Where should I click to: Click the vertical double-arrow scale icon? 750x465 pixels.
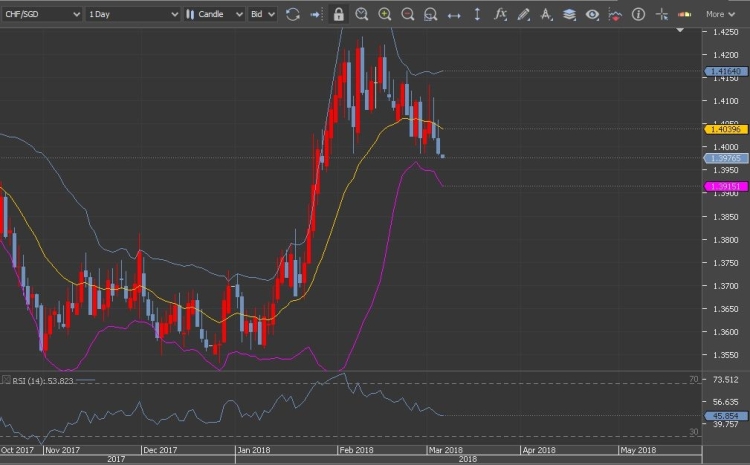(x=477, y=14)
